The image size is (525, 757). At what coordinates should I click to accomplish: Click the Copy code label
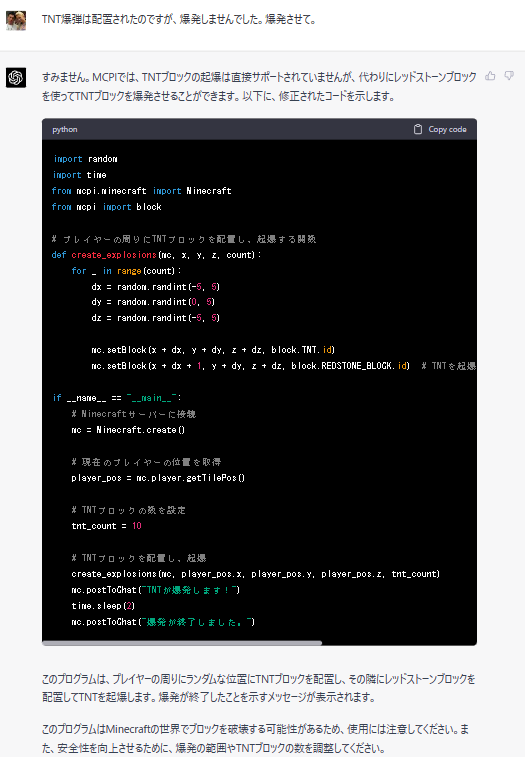(x=447, y=129)
